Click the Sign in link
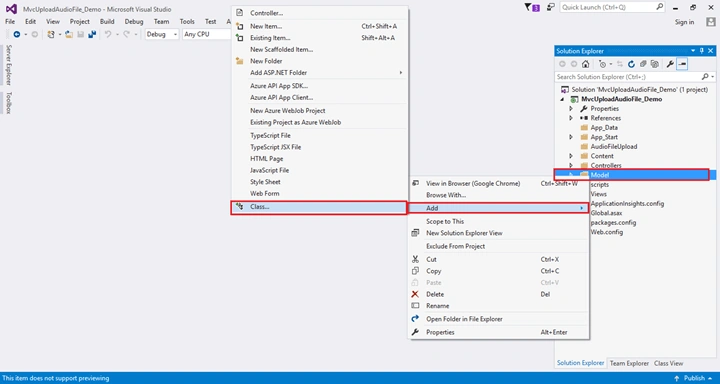The height and width of the screenshot is (384, 720). click(x=684, y=22)
